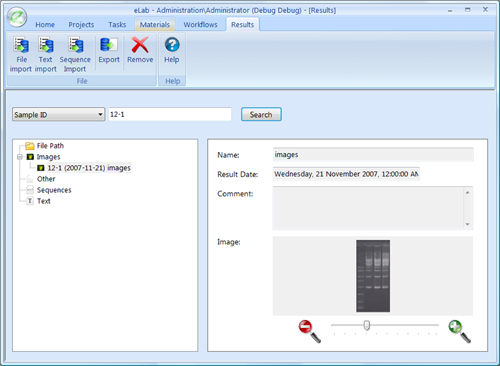Screen dimensions: 500x366
Task: Minimize the eLab window
Action: pyautogui.click(x=450, y=10)
